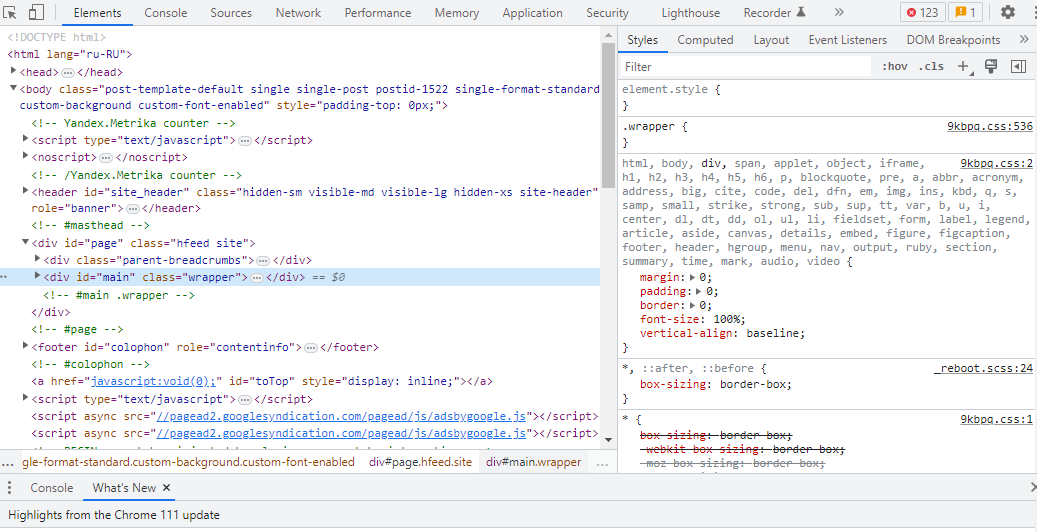Open the Computed tab in the sidebar

(x=705, y=40)
